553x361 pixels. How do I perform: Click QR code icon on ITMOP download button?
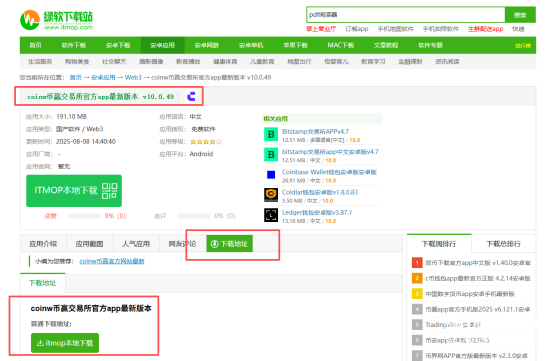coord(109,191)
